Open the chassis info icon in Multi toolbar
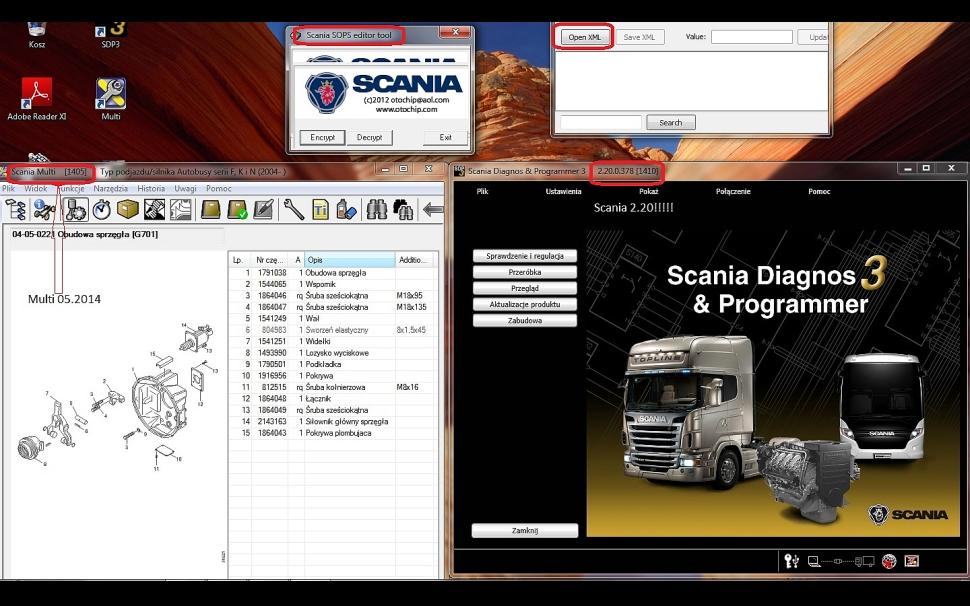The image size is (970, 606). pos(44,210)
